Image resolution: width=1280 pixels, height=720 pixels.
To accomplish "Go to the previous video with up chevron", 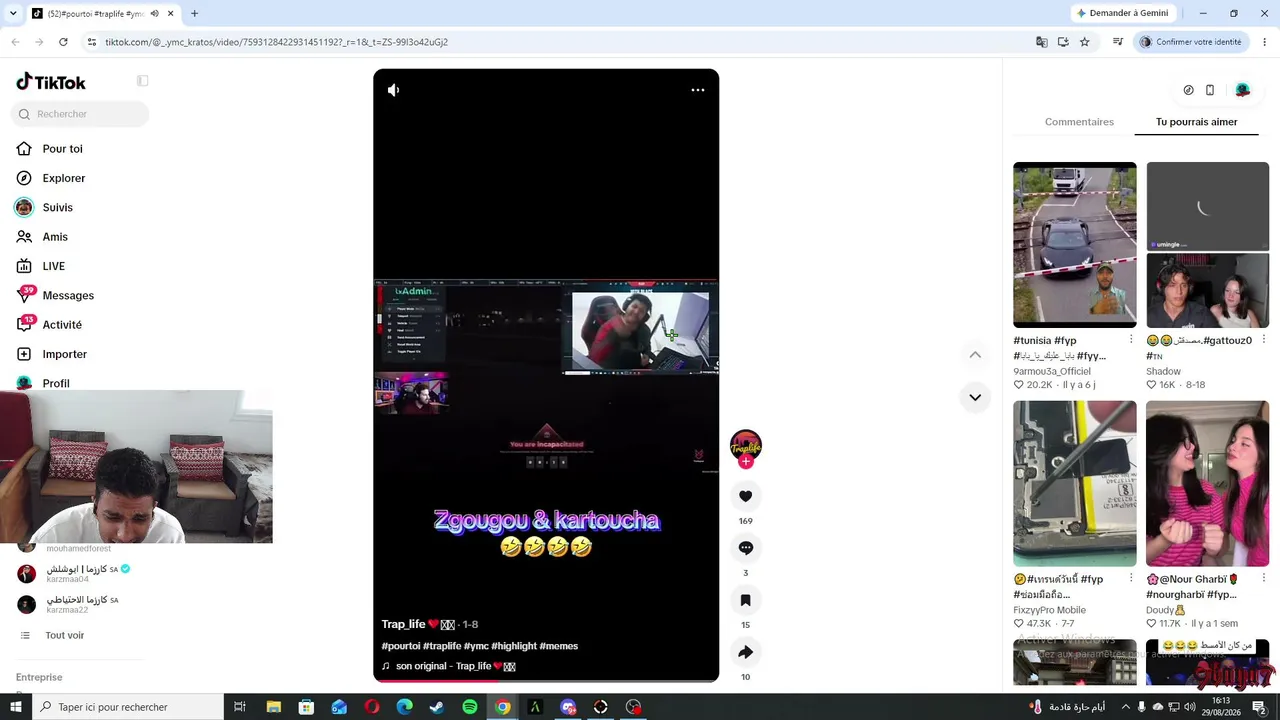I will click(975, 355).
